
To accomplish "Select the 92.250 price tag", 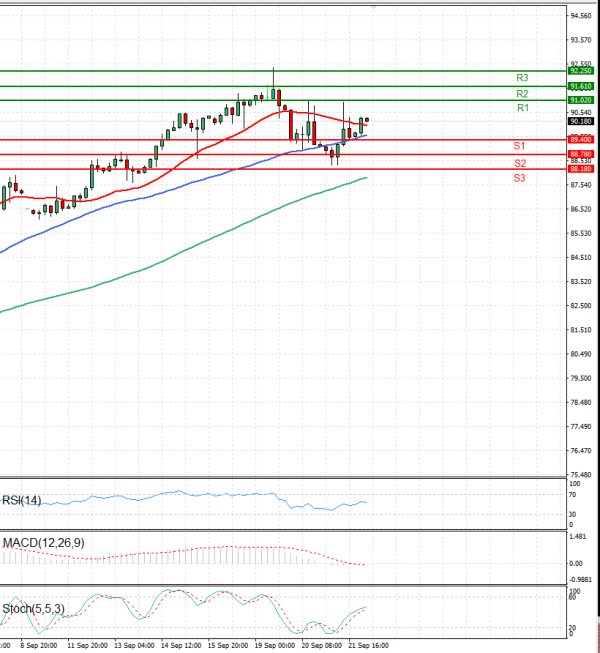I will [580, 71].
